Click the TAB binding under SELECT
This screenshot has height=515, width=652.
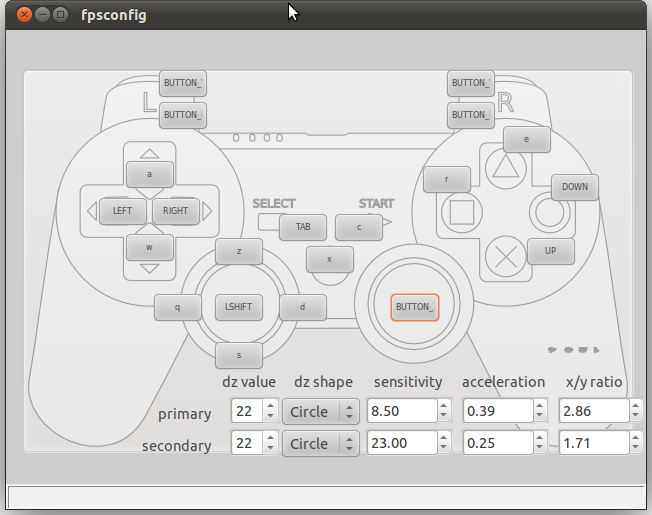click(x=303, y=227)
